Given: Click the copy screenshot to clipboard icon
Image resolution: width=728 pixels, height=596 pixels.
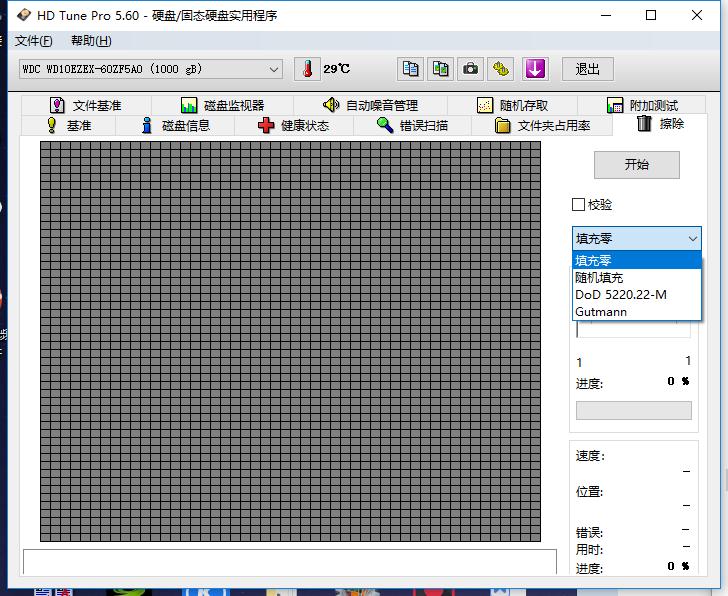Looking at the screenshot, I should pos(440,69).
